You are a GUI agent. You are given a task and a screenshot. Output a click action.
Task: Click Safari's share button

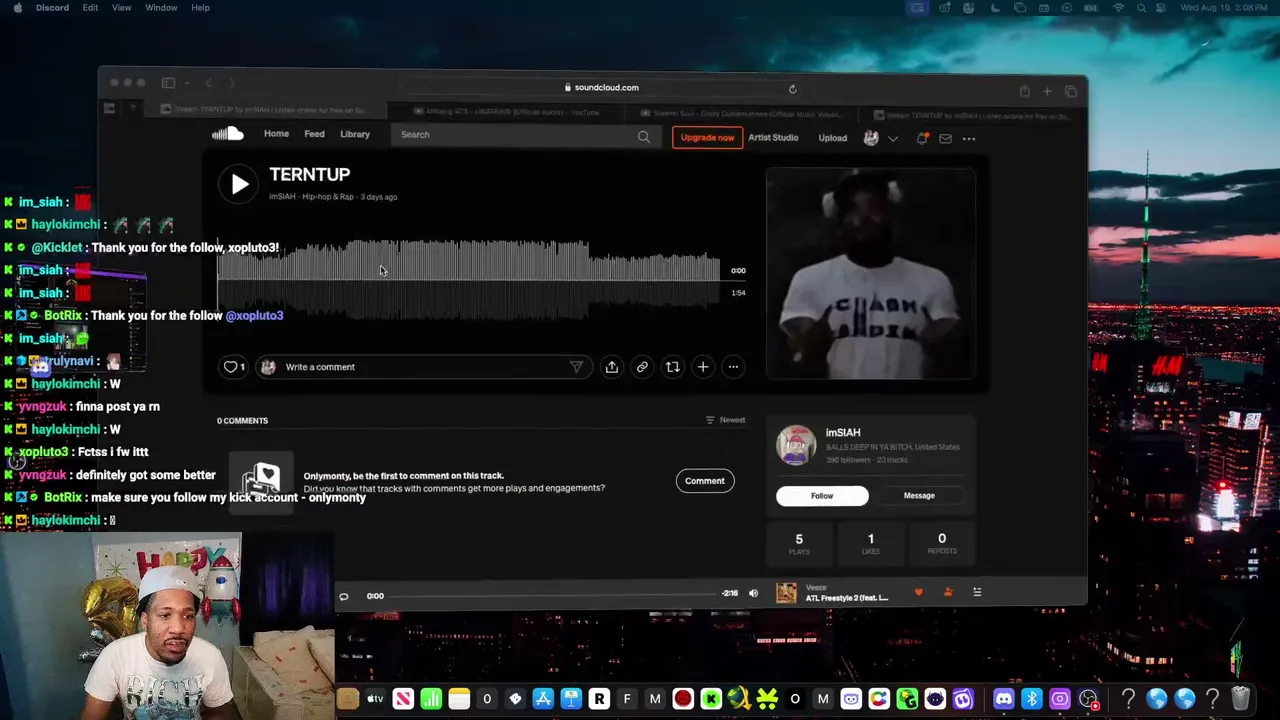[x=1024, y=92]
